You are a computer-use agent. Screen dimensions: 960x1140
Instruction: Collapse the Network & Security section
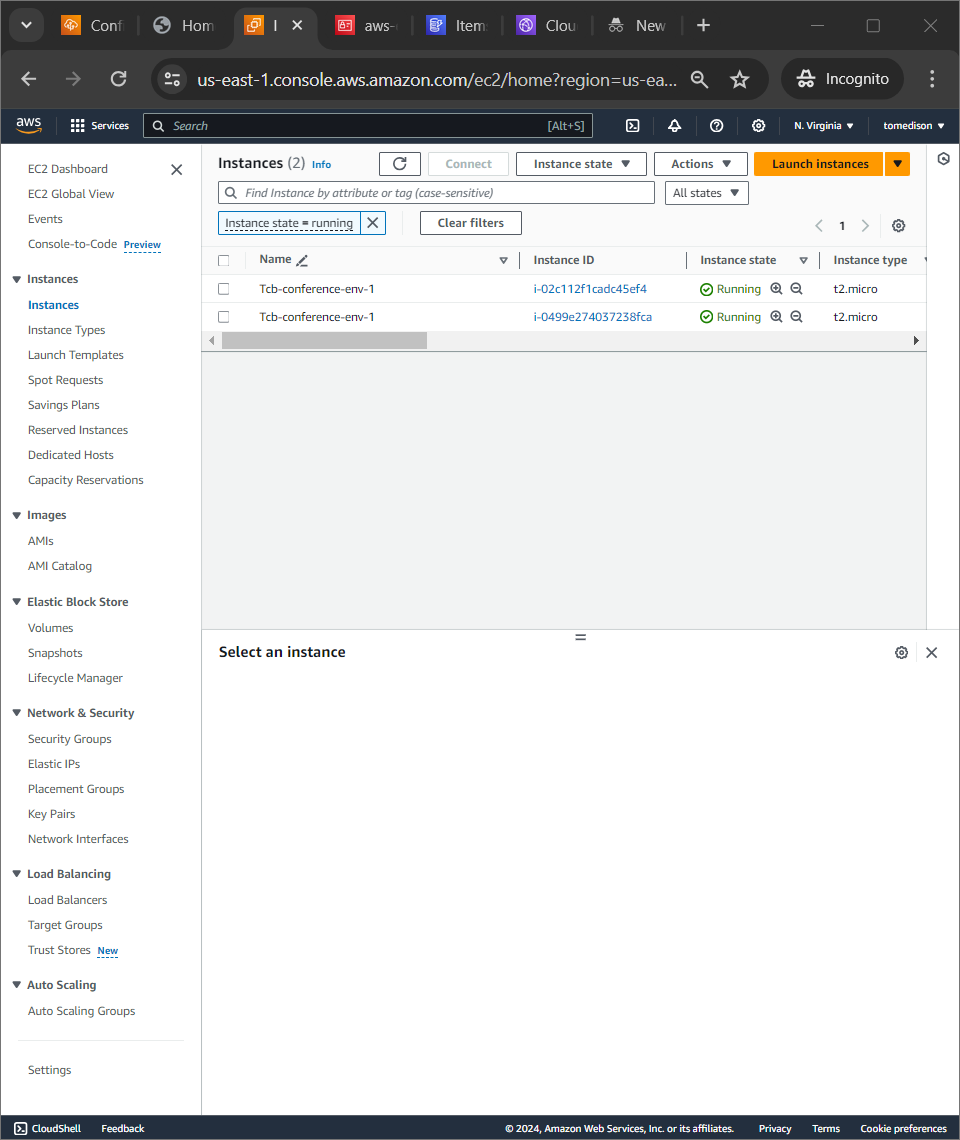pos(17,713)
